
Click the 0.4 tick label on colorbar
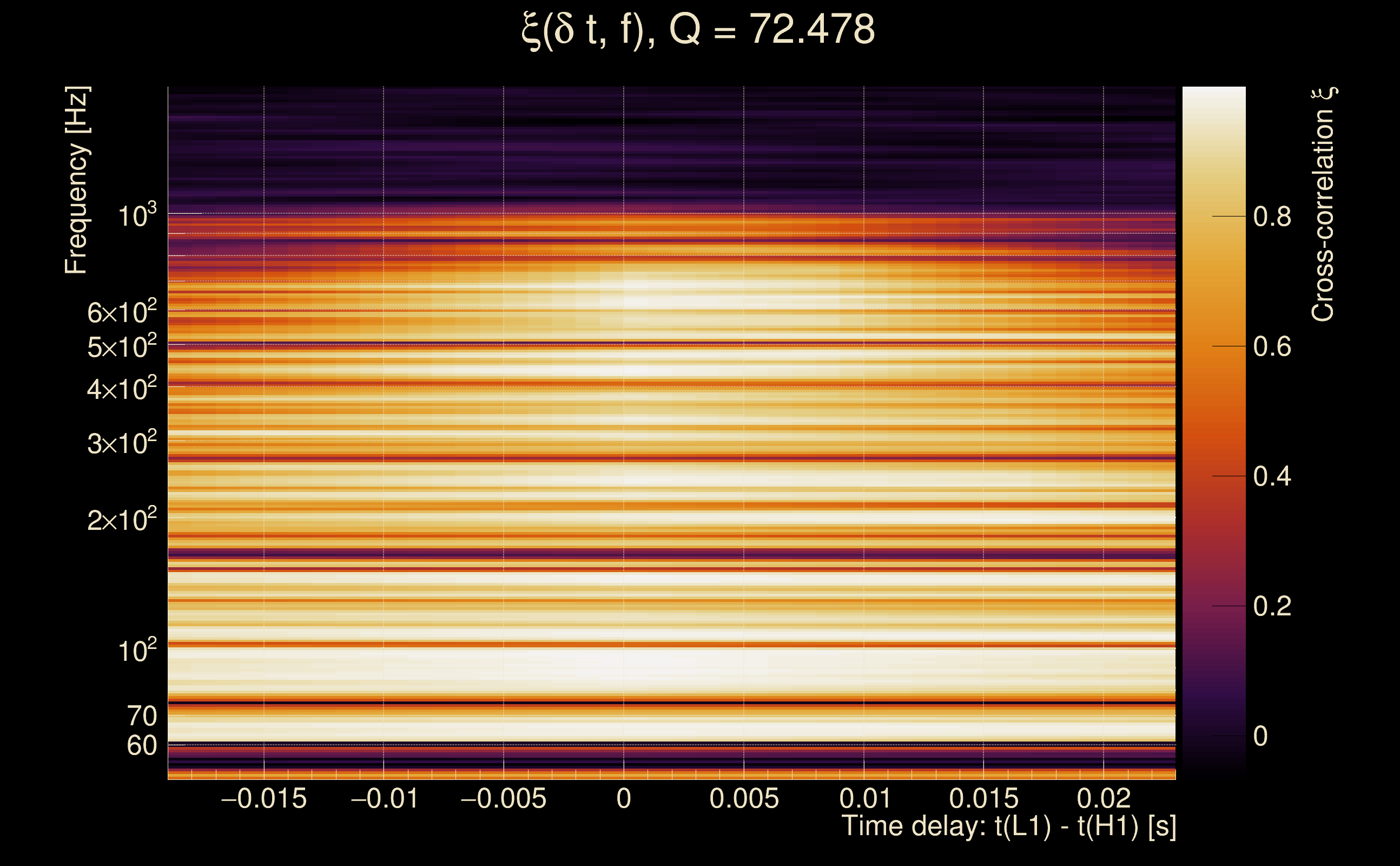[x=1272, y=476]
